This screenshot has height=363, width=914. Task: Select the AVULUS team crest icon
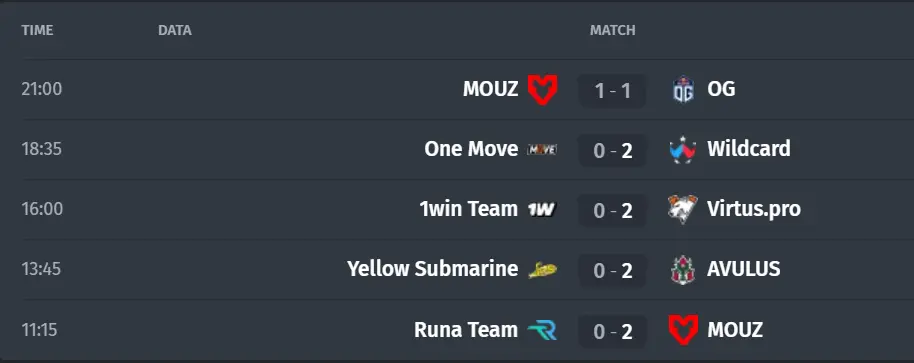click(683, 270)
